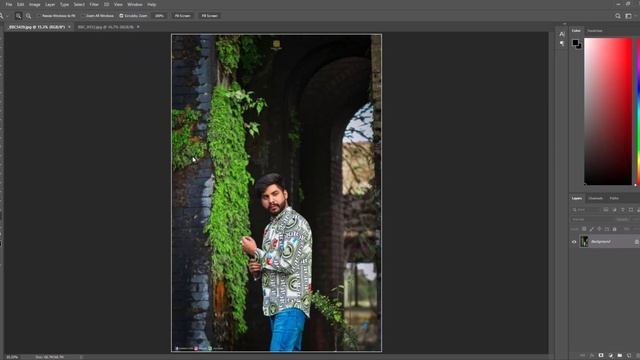Click the Fit Screen button
640x360 pixels.
(x=182, y=16)
